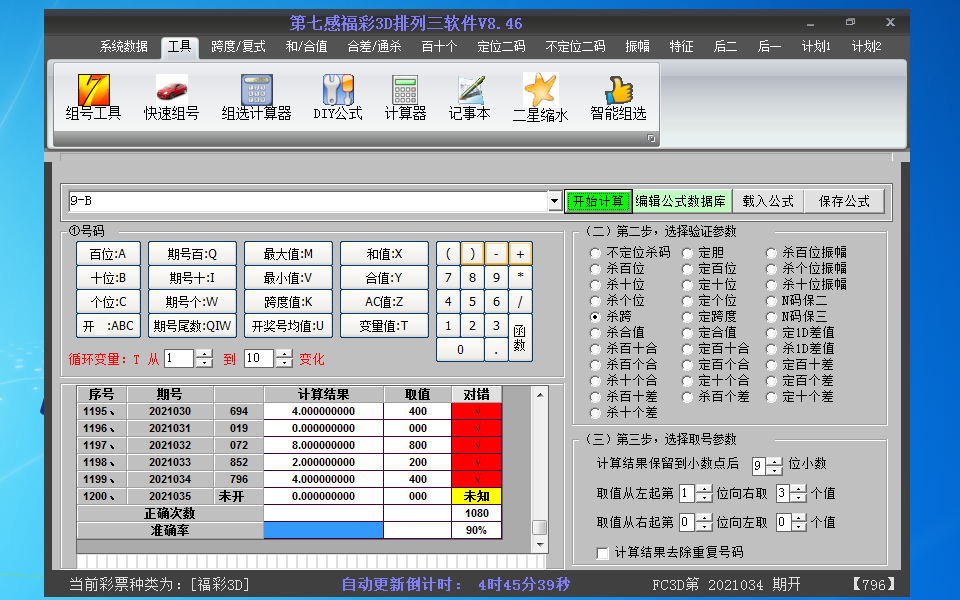Screen dimensions: 960x600
Task: Click the loop end value field showing 10
Action: 260,358
